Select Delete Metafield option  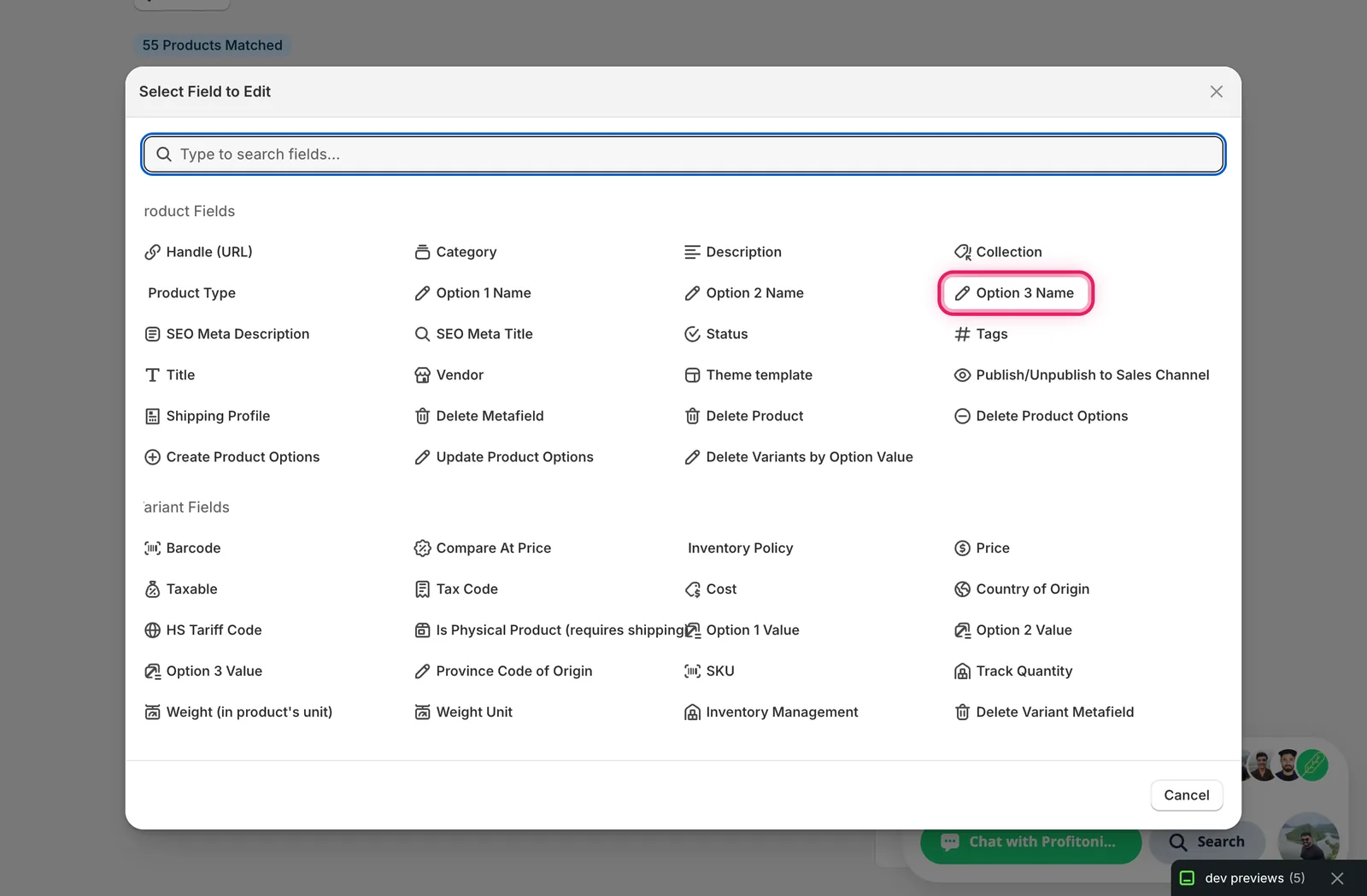pos(478,416)
